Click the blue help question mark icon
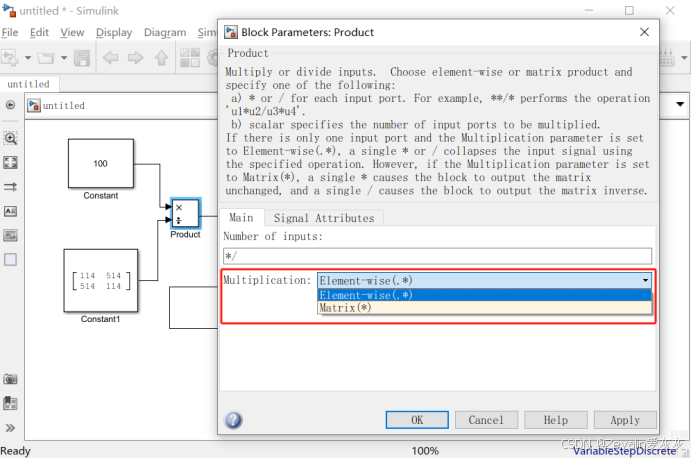The height and width of the screenshot is (458, 692). (x=233, y=420)
